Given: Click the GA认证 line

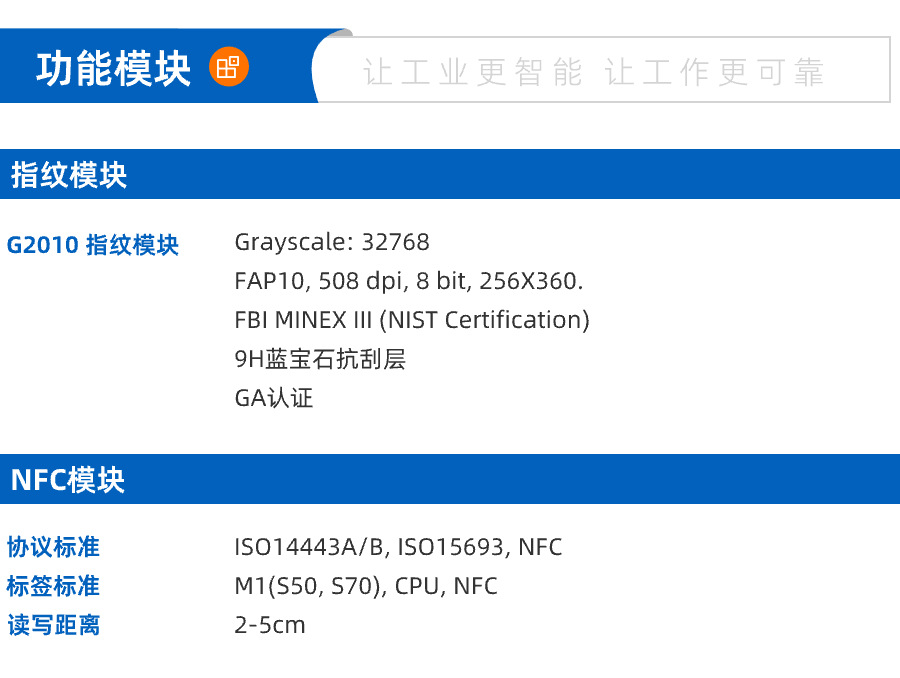Looking at the screenshot, I should click(273, 398).
